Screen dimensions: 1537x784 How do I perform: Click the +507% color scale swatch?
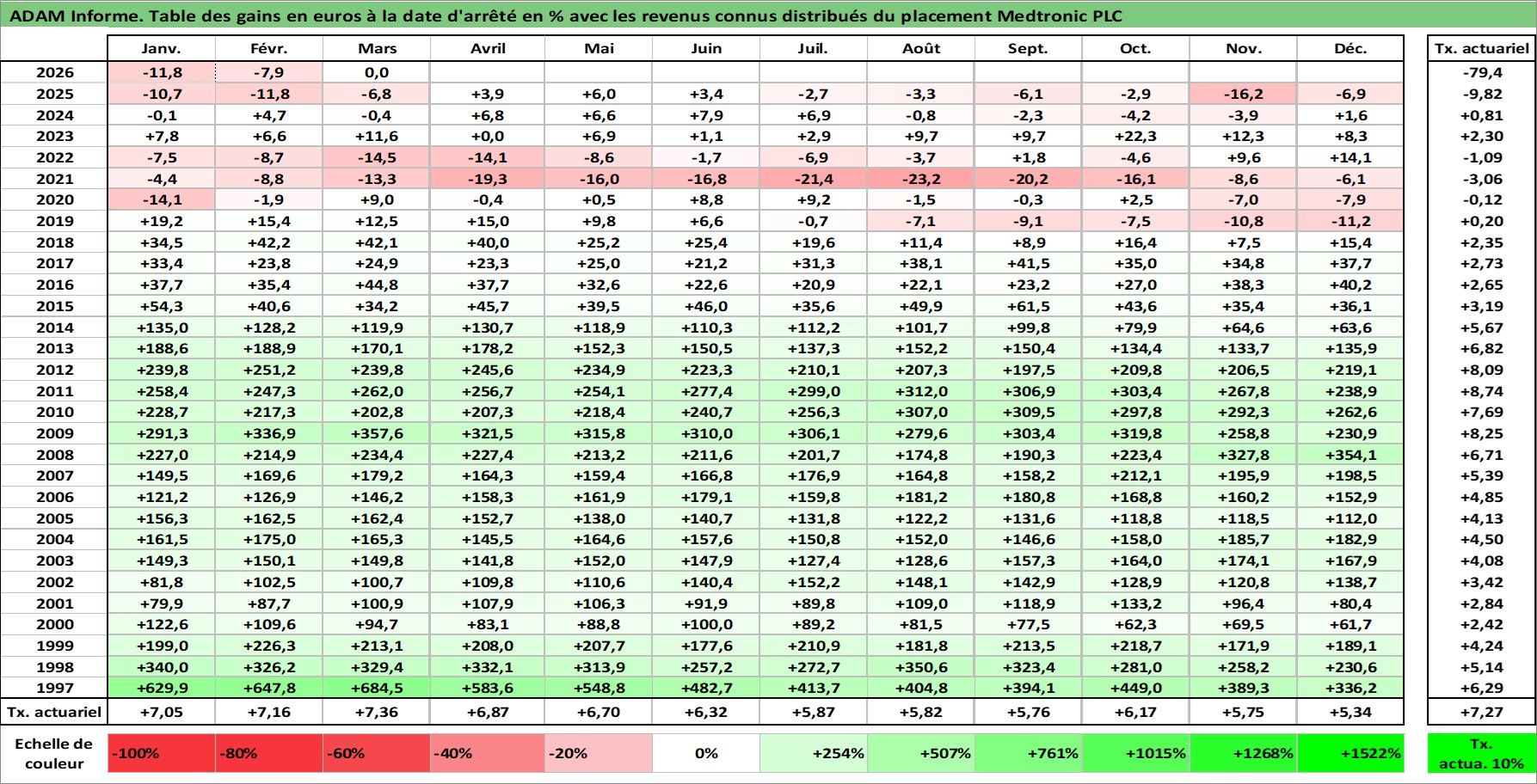coord(921,753)
